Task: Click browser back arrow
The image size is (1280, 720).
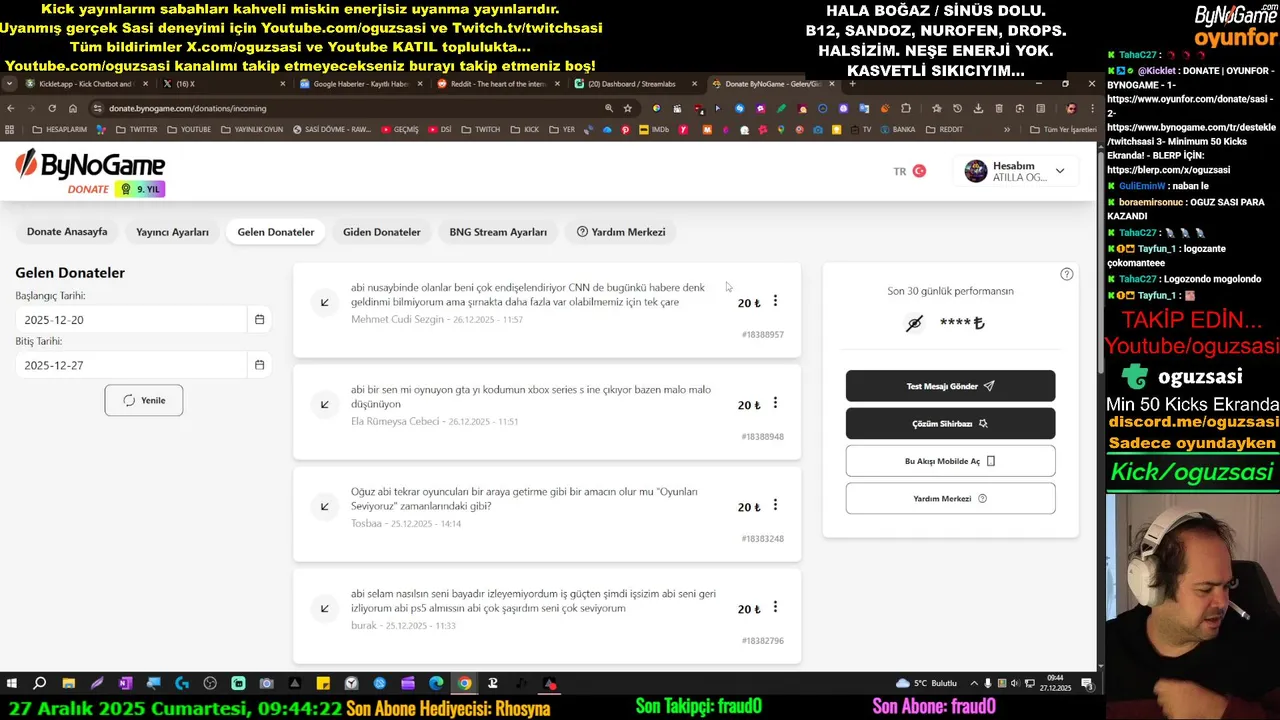Action: [x=11, y=108]
